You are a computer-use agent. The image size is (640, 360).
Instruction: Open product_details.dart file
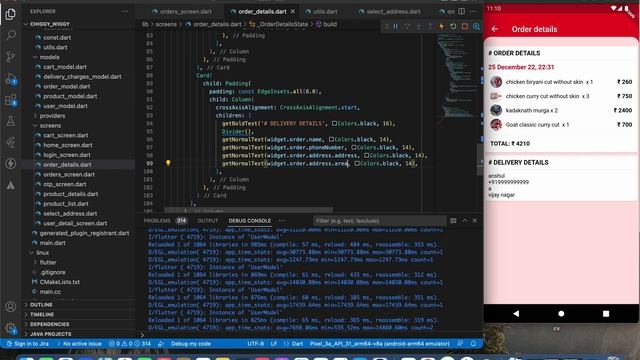click(x=71, y=194)
